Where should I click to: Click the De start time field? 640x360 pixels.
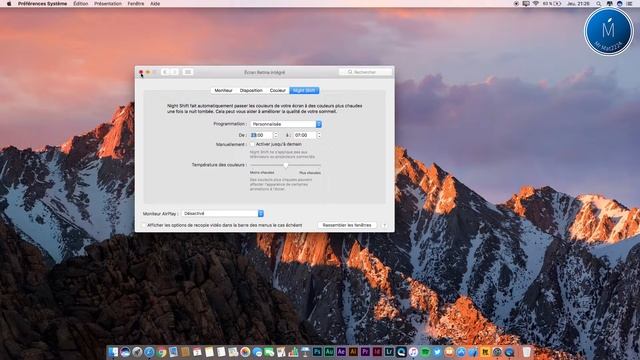(x=261, y=135)
